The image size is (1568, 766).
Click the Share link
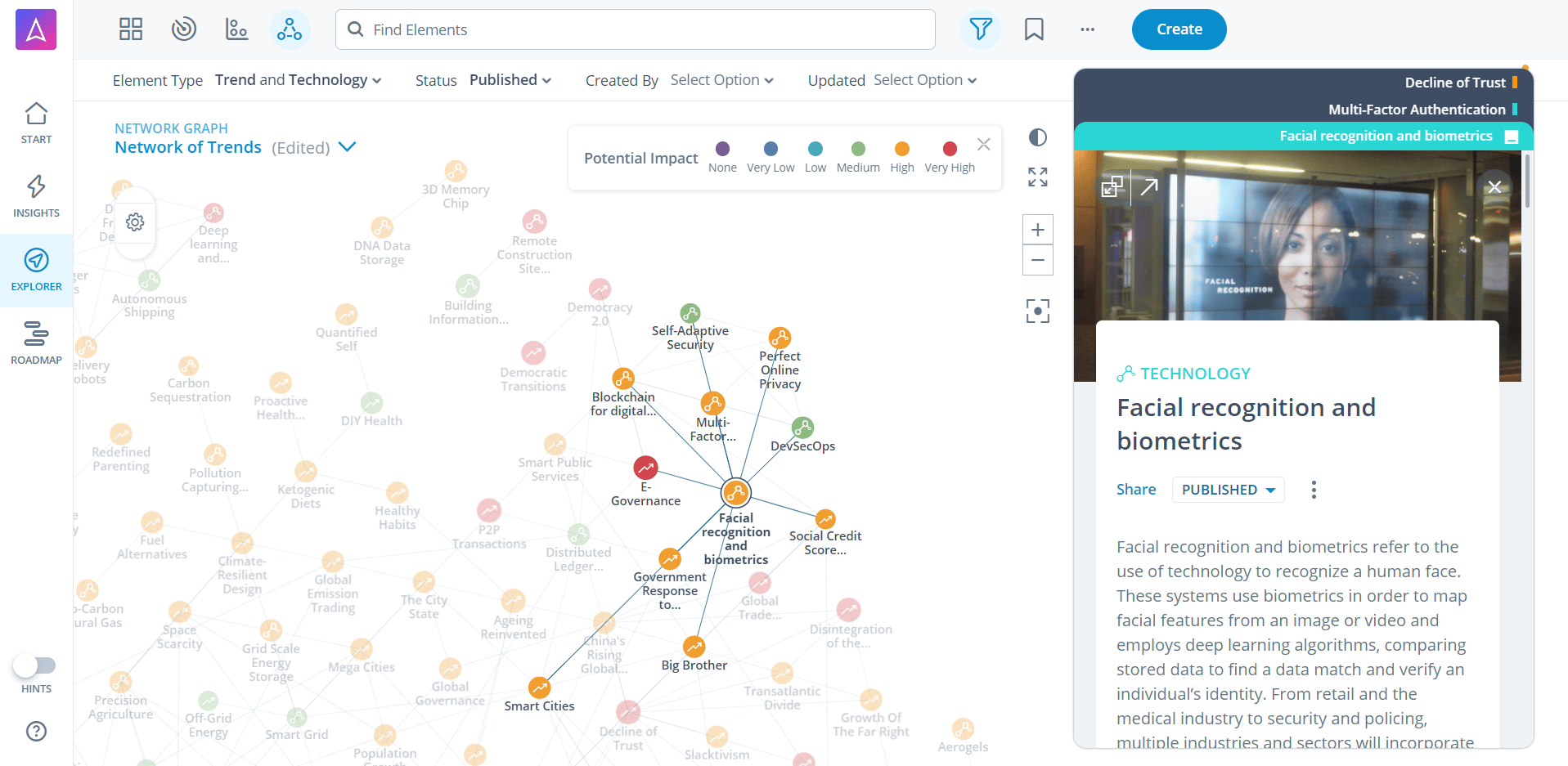point(1136,490)
